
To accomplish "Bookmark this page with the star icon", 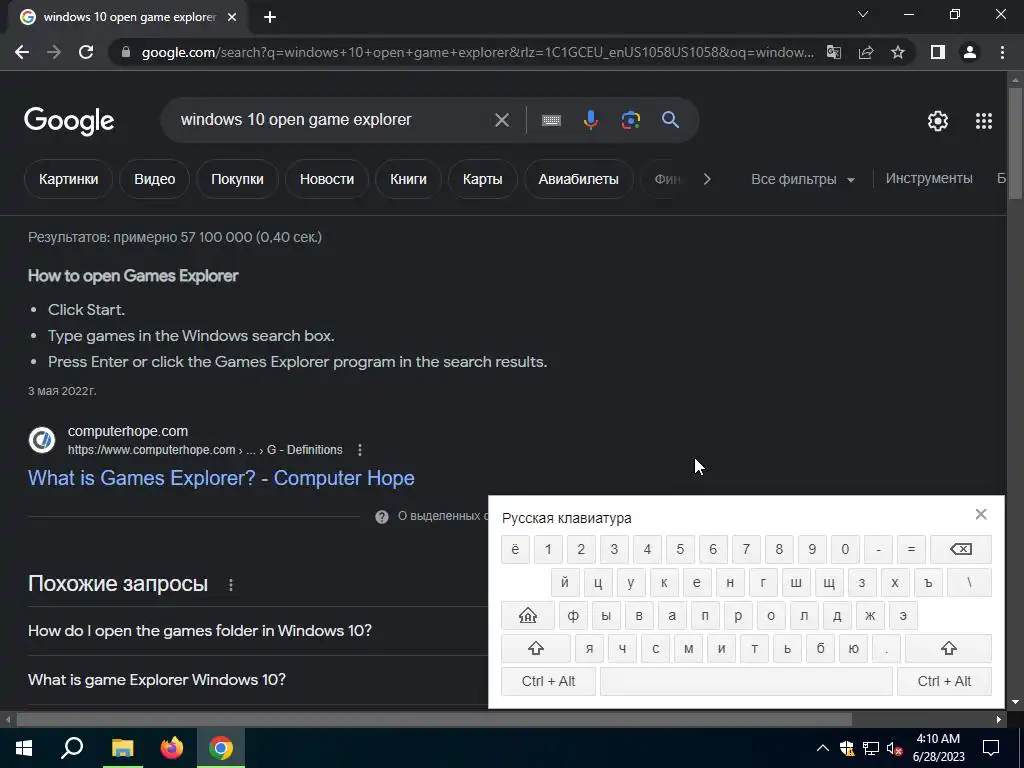I will (898, 52).
